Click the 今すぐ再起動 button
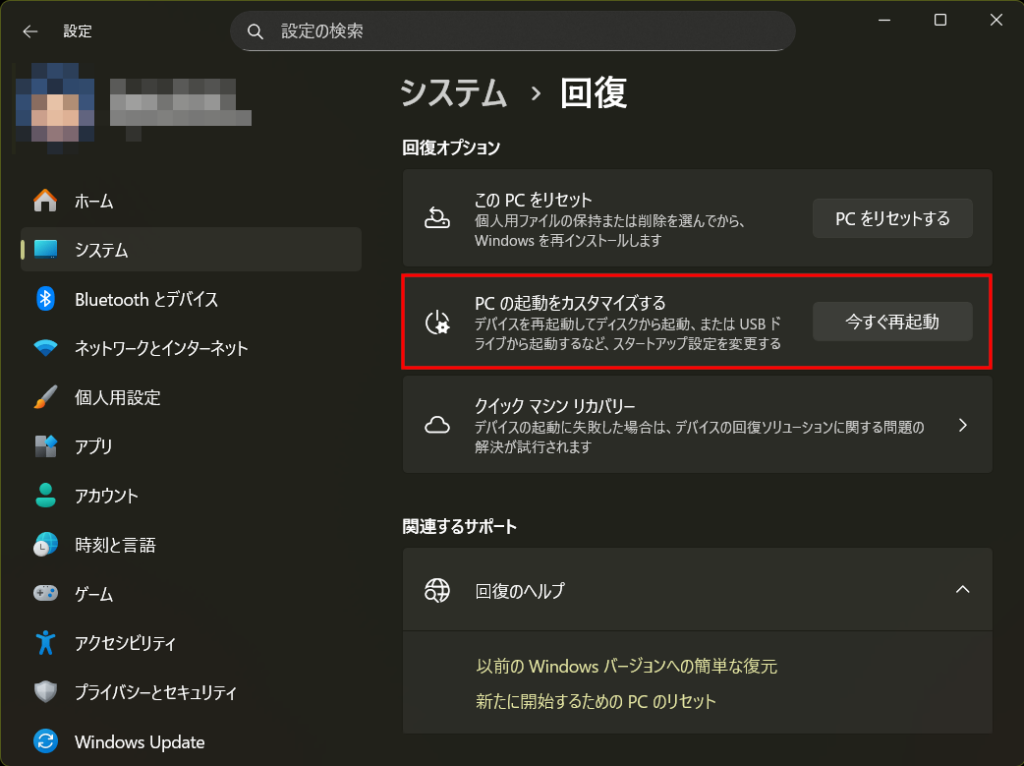The height and width of the screenshot is (766, 1024). (x=892, y=321)
